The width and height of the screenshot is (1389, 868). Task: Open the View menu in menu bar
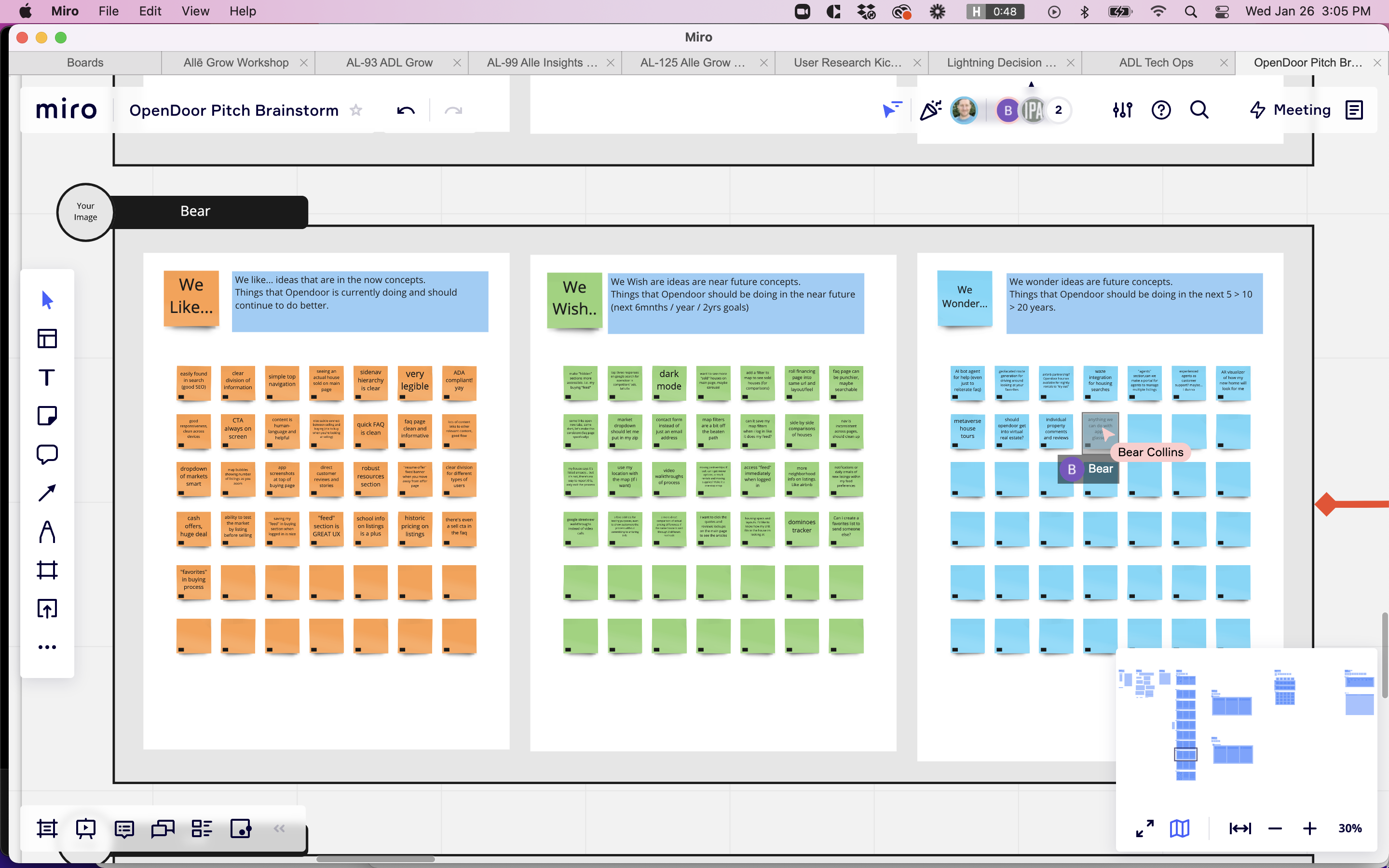pos(195,11)
